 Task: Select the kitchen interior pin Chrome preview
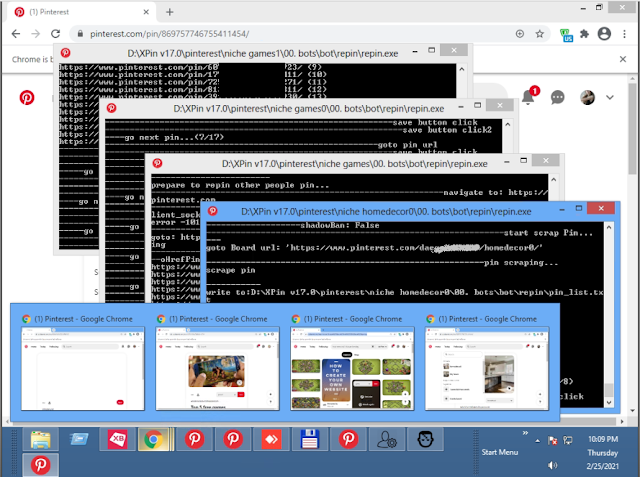(x=487, y=368)
